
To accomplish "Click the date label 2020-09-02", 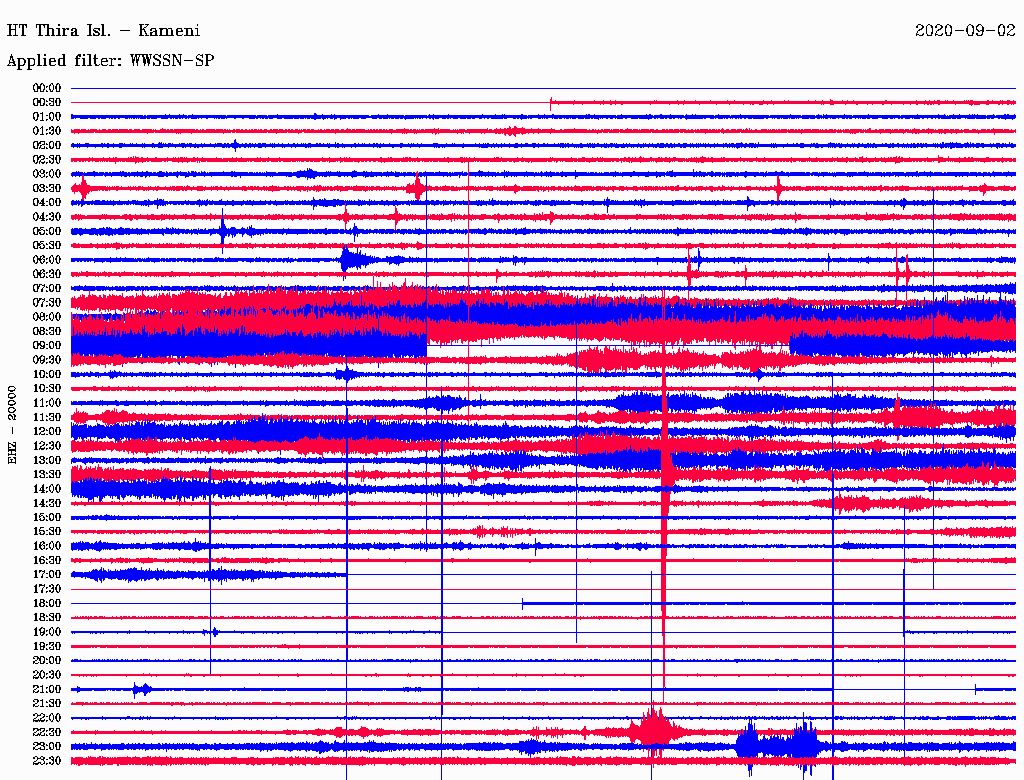I will (x=965, y=31).
